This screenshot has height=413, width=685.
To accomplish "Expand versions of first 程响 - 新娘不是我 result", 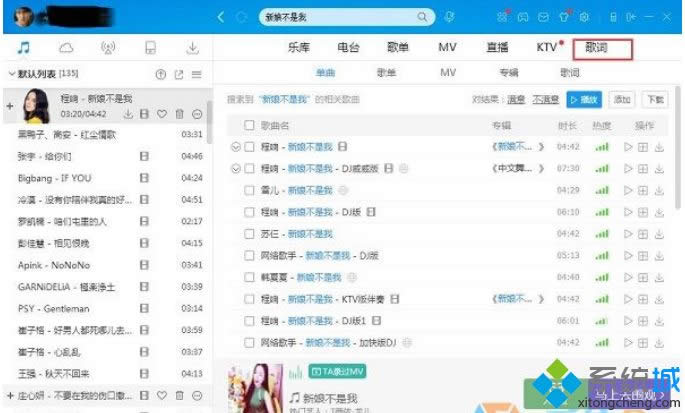I will click(236, 146).
